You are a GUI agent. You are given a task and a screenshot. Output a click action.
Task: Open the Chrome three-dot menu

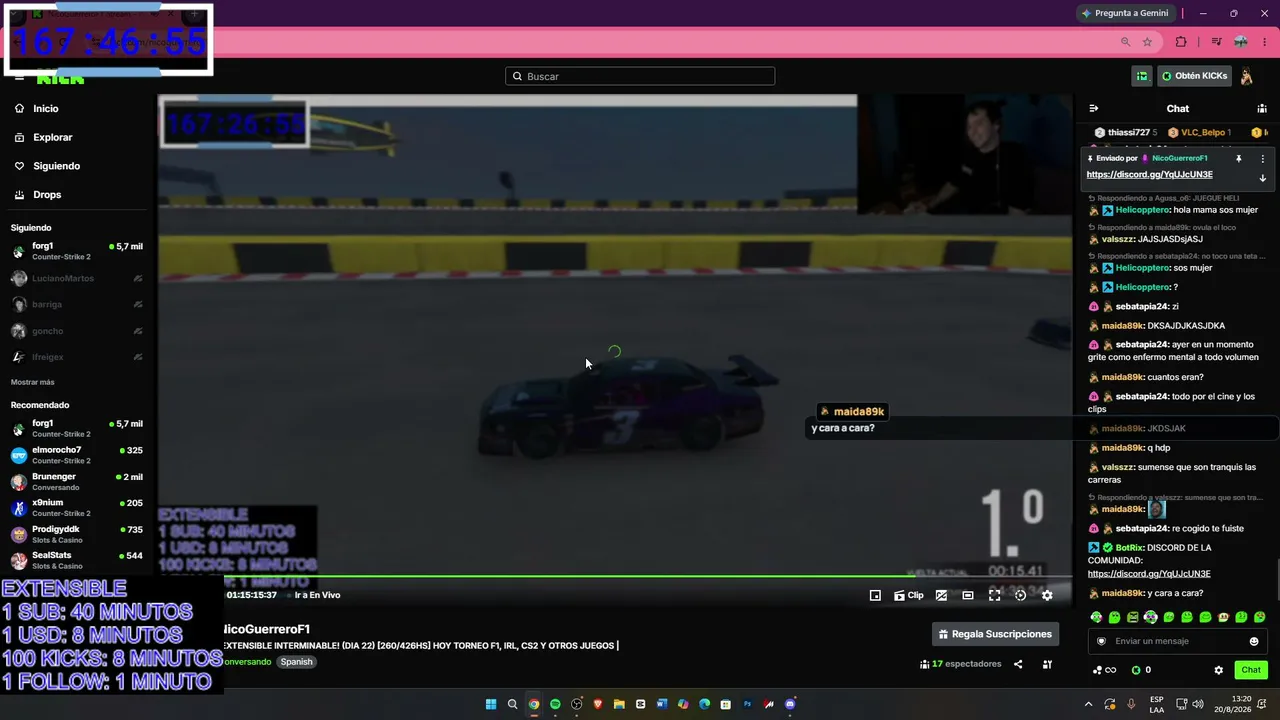[x=1264, y=42]
